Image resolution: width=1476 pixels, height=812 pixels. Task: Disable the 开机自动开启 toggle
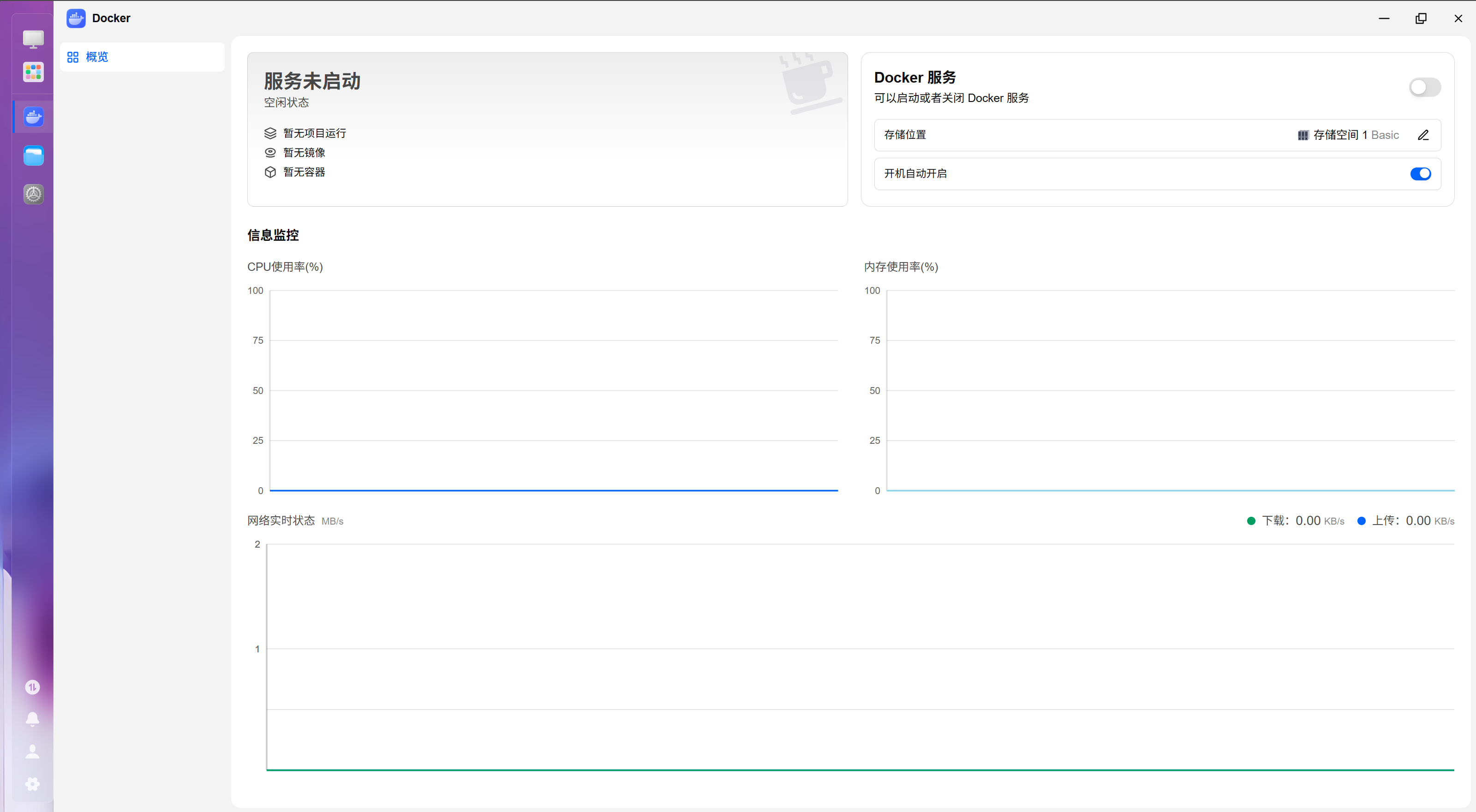(x=1421, y=173)
